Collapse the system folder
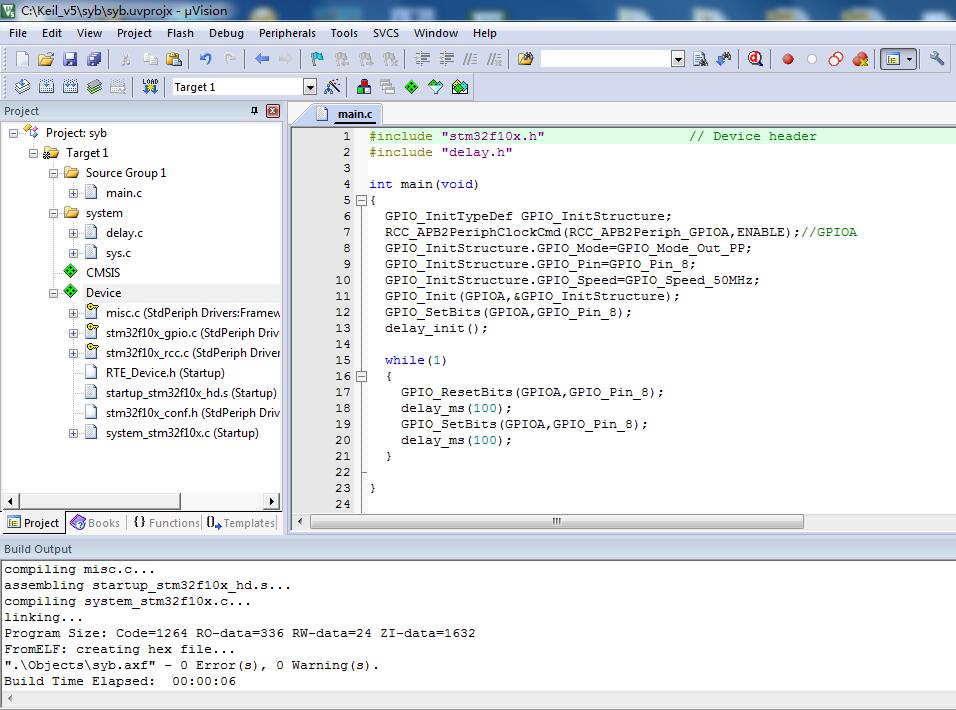Image resolution: width=956 pixels, height=710 pixels. 54,213
